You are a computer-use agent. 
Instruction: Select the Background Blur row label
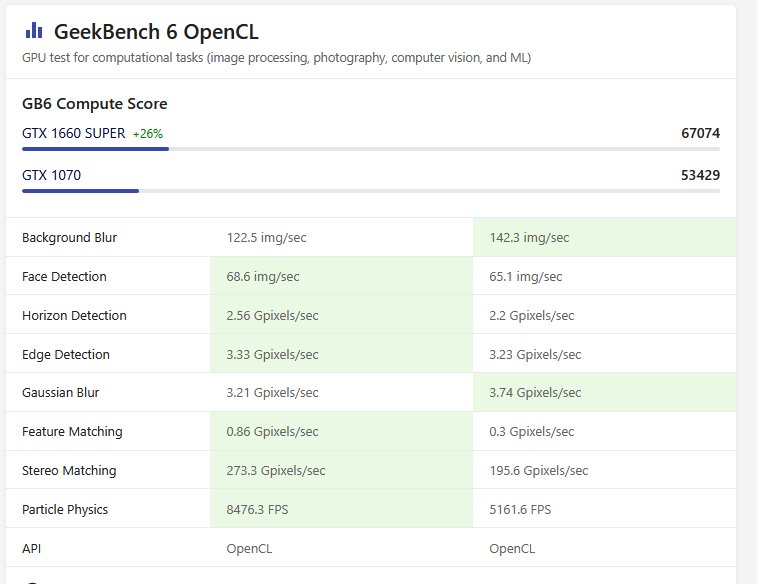(x=69, y=238)
